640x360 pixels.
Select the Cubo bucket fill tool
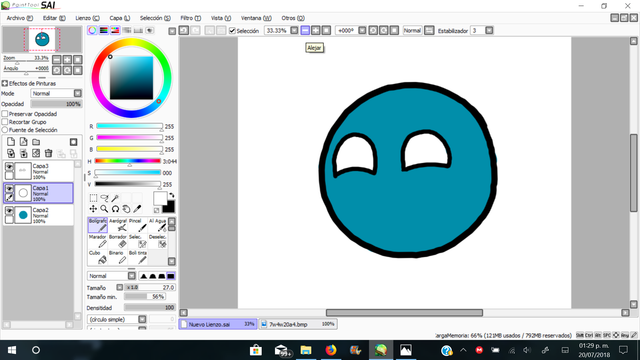click(x=98, y=257)
